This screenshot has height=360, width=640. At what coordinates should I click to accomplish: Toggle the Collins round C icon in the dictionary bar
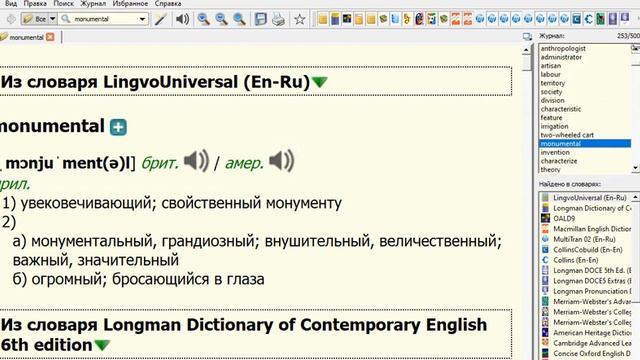(x=589, y=19)
